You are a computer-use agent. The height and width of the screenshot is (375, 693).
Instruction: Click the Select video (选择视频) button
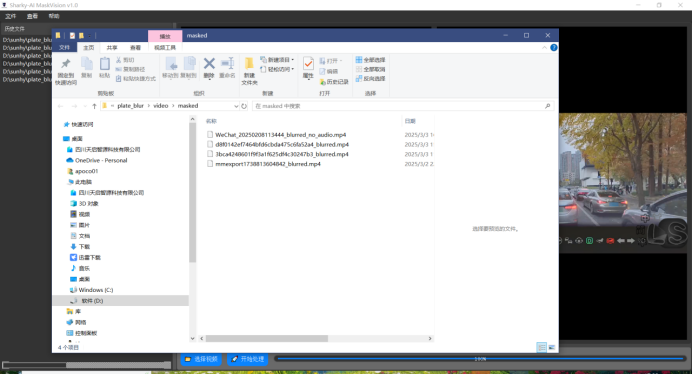[x=202, y=359]
